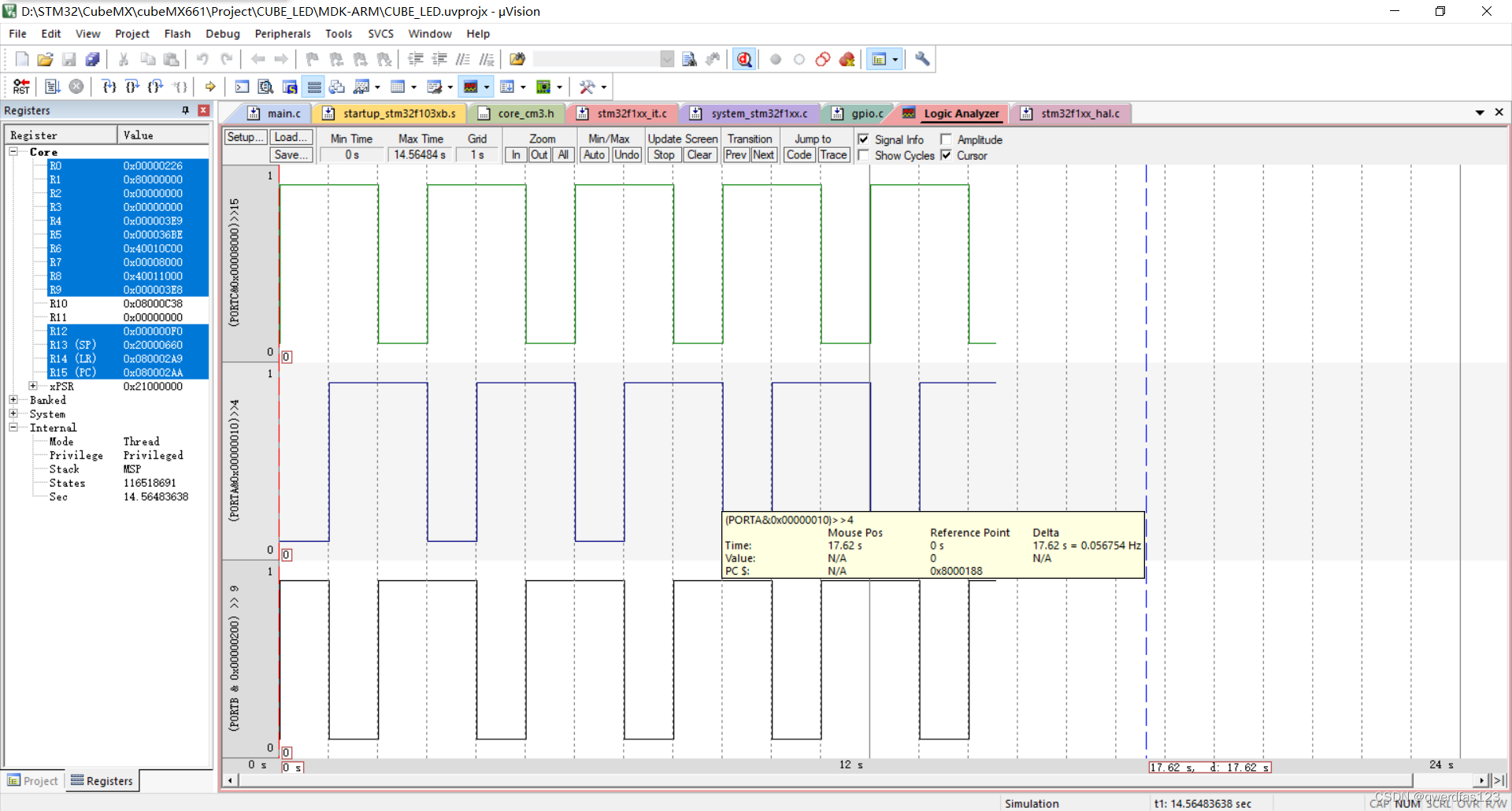The width and height of the screenshot is (1512, 811).
Task: Click the Update Screen Clear button
Action: click(699, 155)
